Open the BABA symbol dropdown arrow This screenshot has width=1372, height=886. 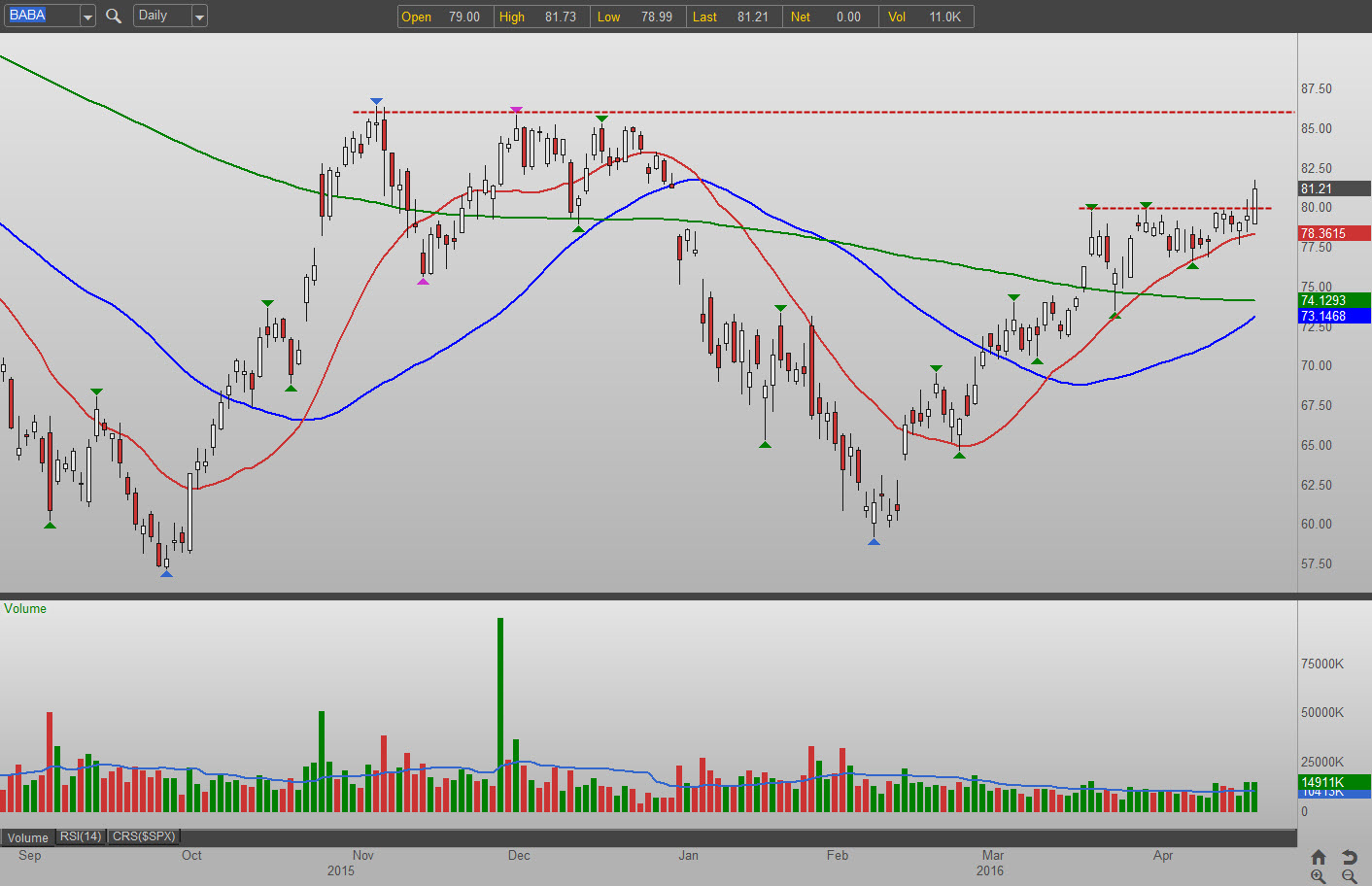click(x=87, y=17)
